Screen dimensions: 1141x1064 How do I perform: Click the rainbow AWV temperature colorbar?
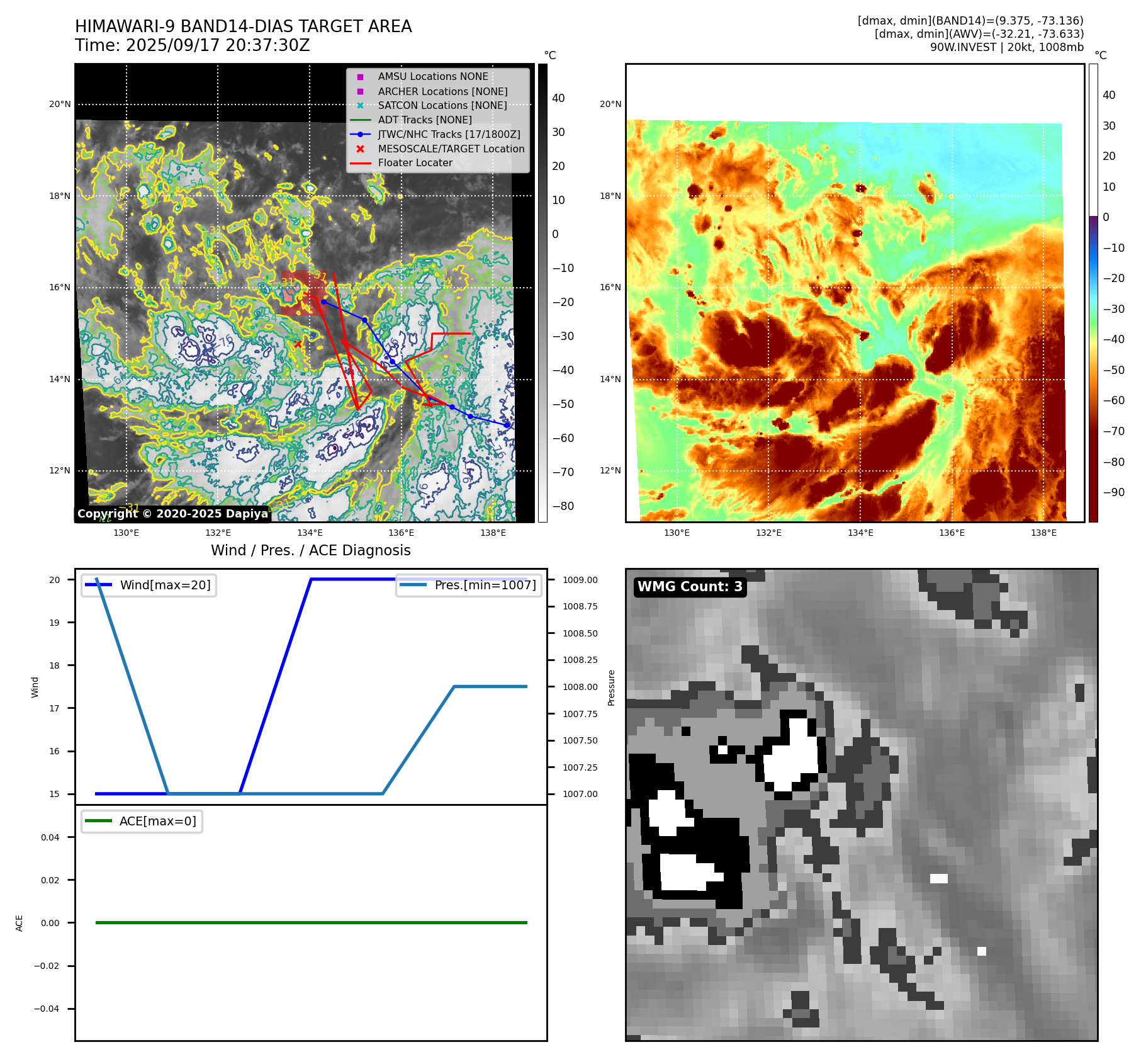(1093, 293)
